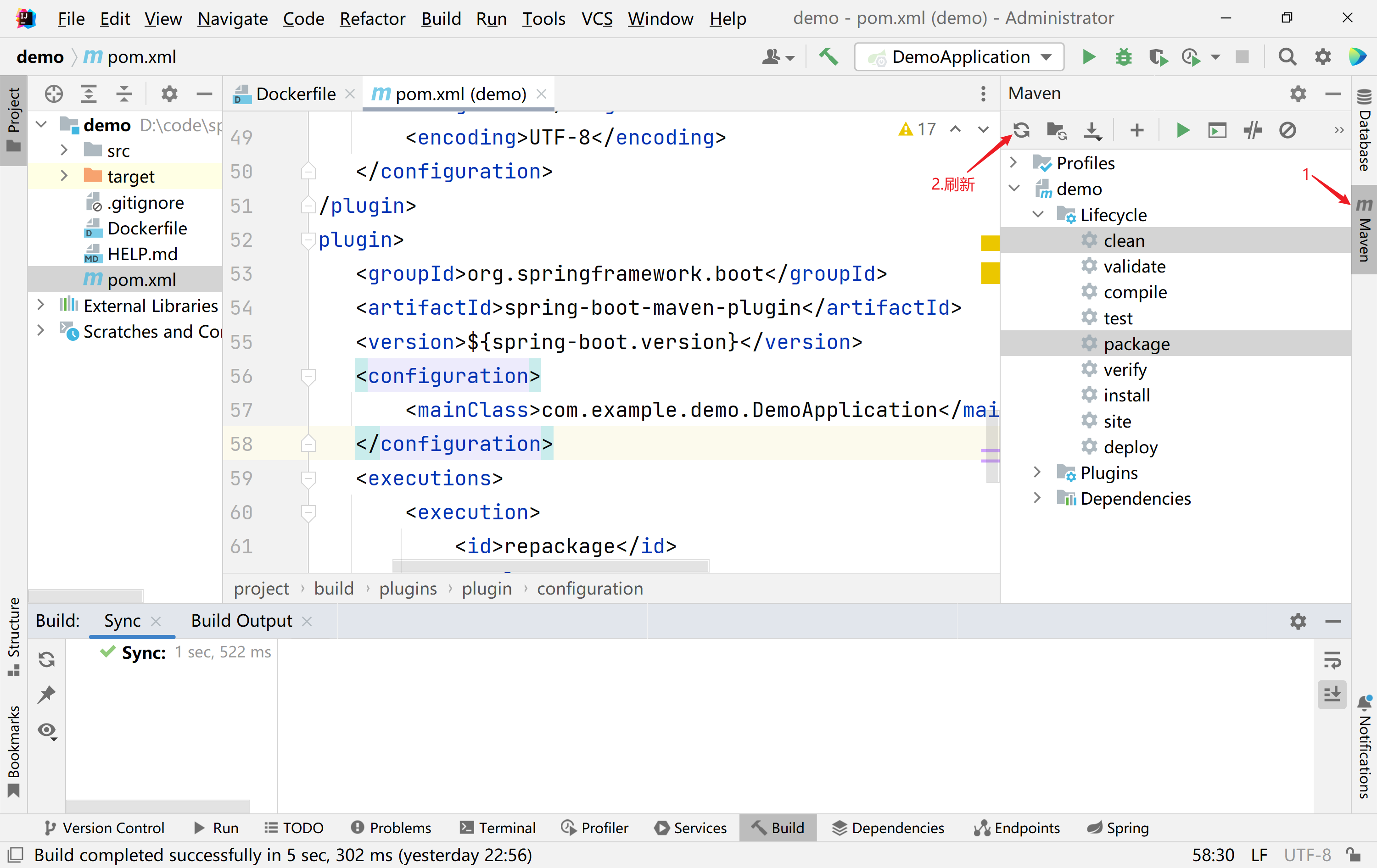Viewport: 1377px width, 868px height.
Task: Click Select Opened File target icon
Action: tap(54, 94)
